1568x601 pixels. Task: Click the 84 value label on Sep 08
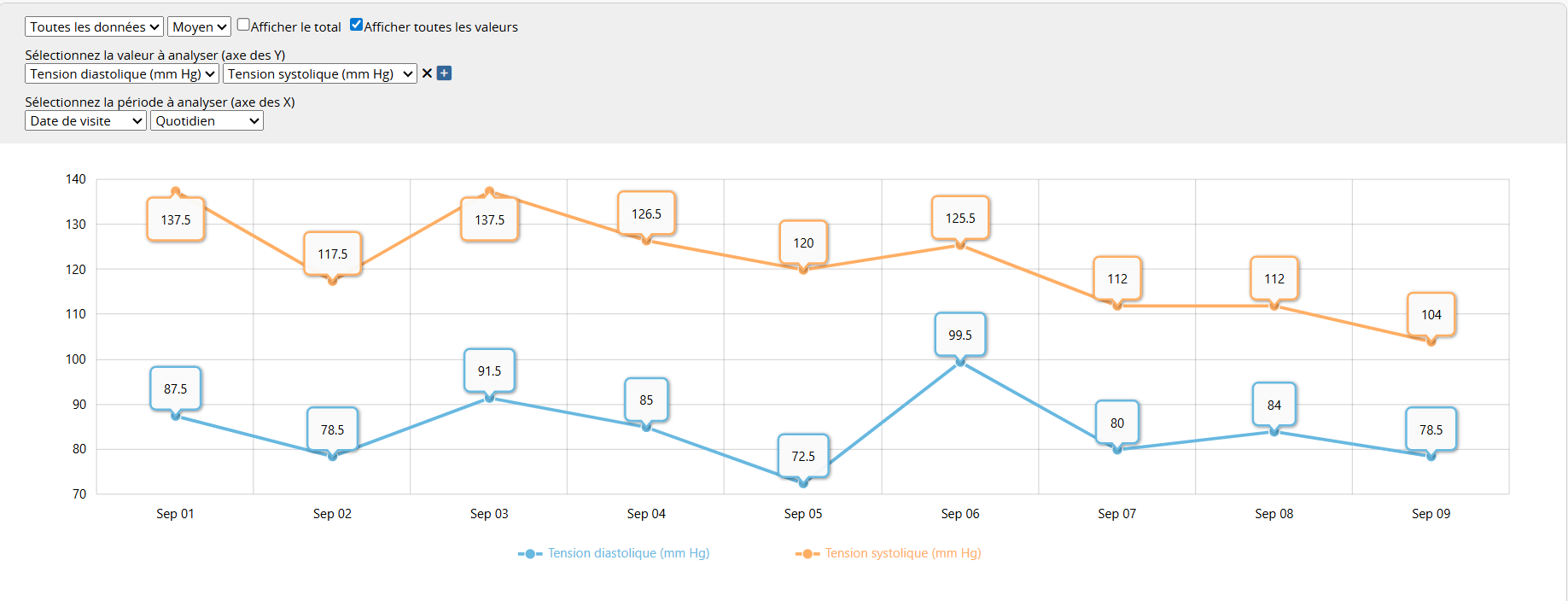tap(1274, 406)
